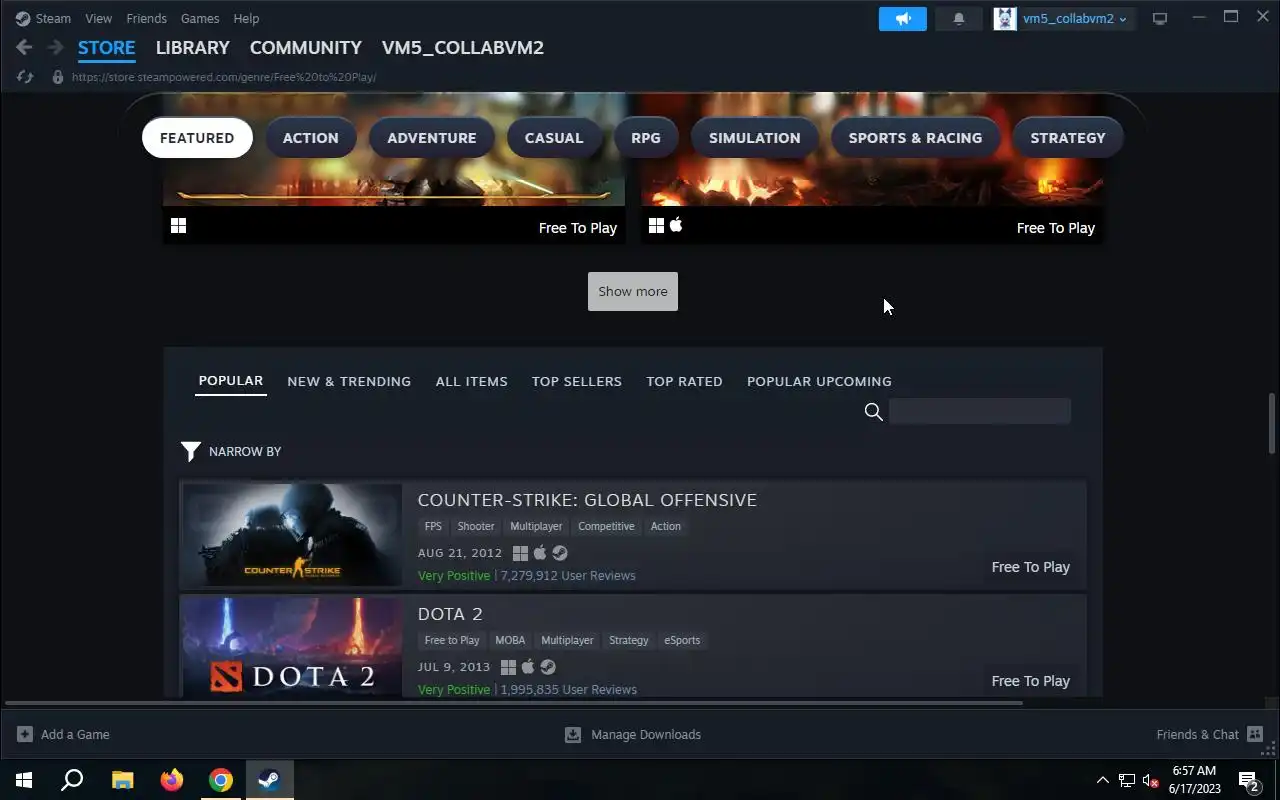Click the horizontal scrollbar at the bottom
The width and height of the screenshot is (1280, 800).
(515, 703)
